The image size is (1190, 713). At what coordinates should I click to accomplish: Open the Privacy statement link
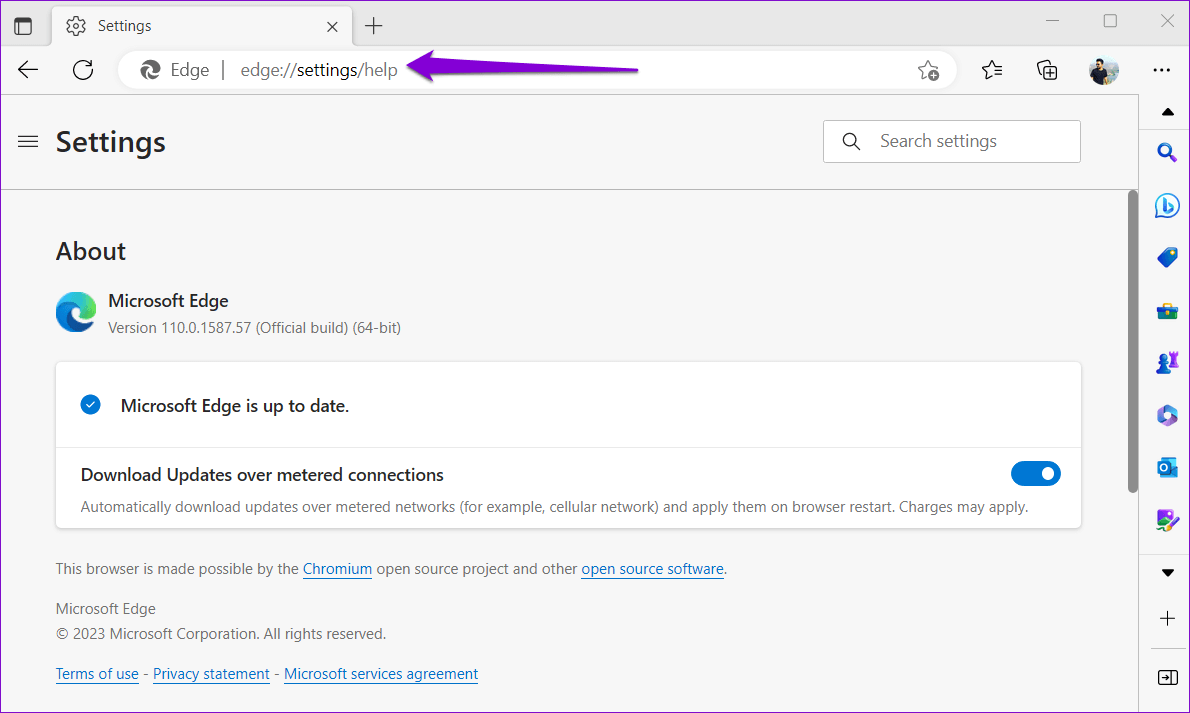[x=211, y=674]
